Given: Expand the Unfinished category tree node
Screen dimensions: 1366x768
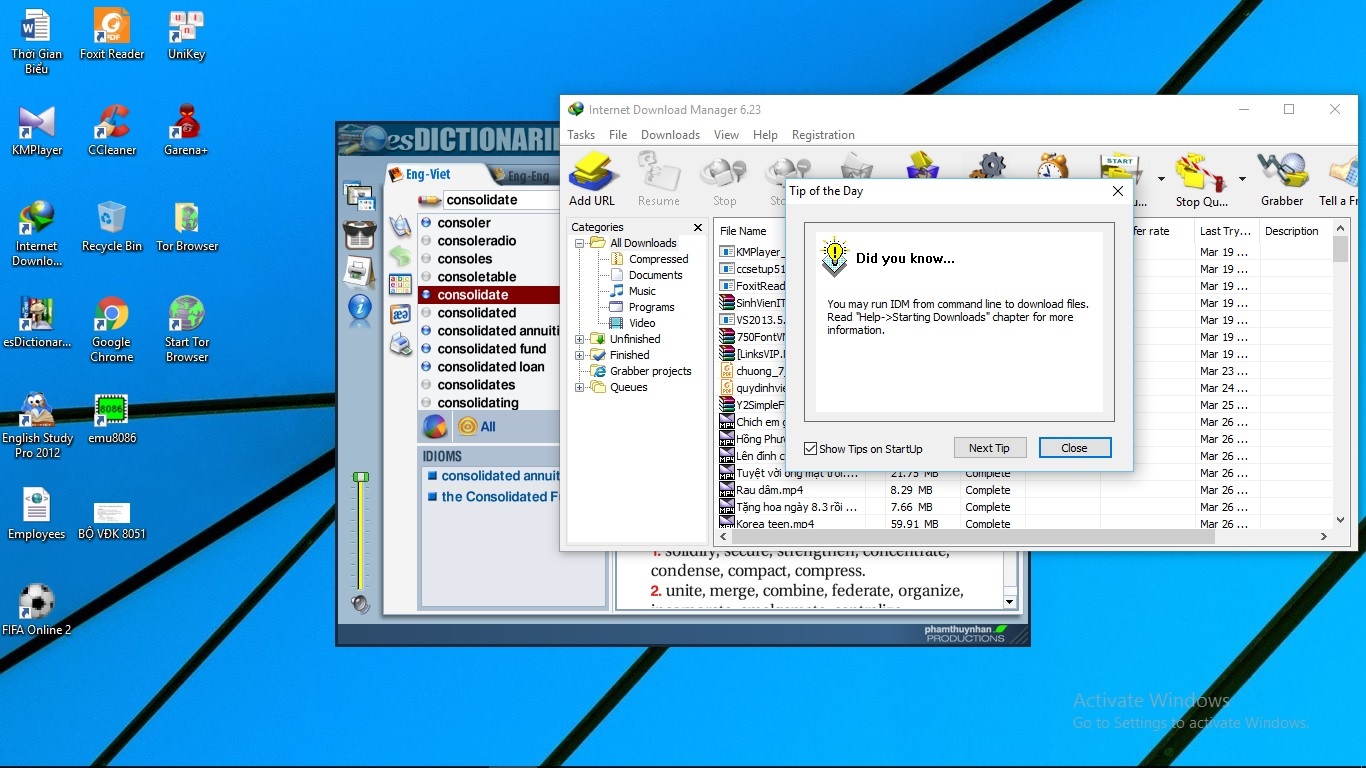Looking at the screenshot, I should pyautogui.click(x=579, y=339).
